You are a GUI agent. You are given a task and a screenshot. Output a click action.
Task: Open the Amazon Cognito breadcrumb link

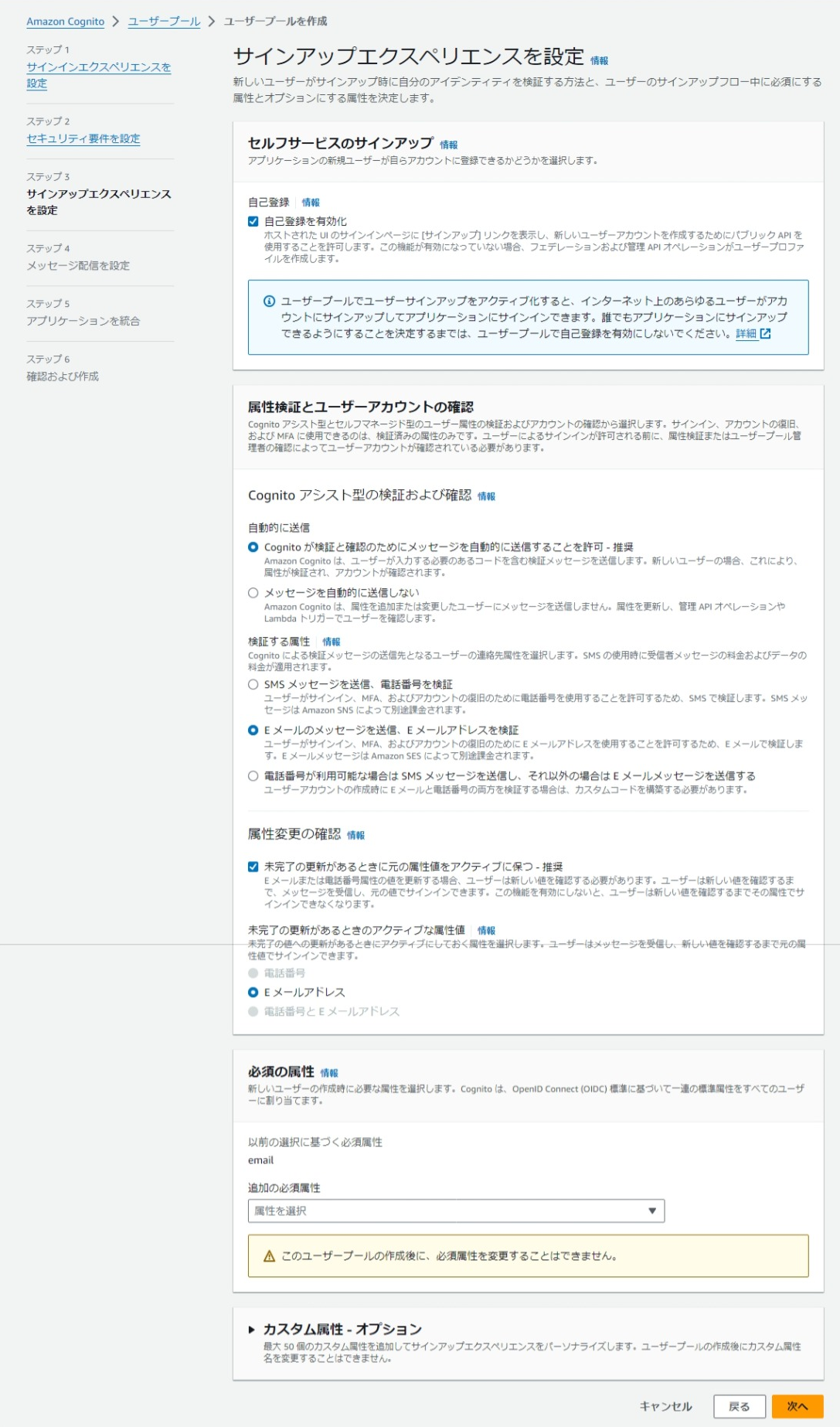[65, 22]
